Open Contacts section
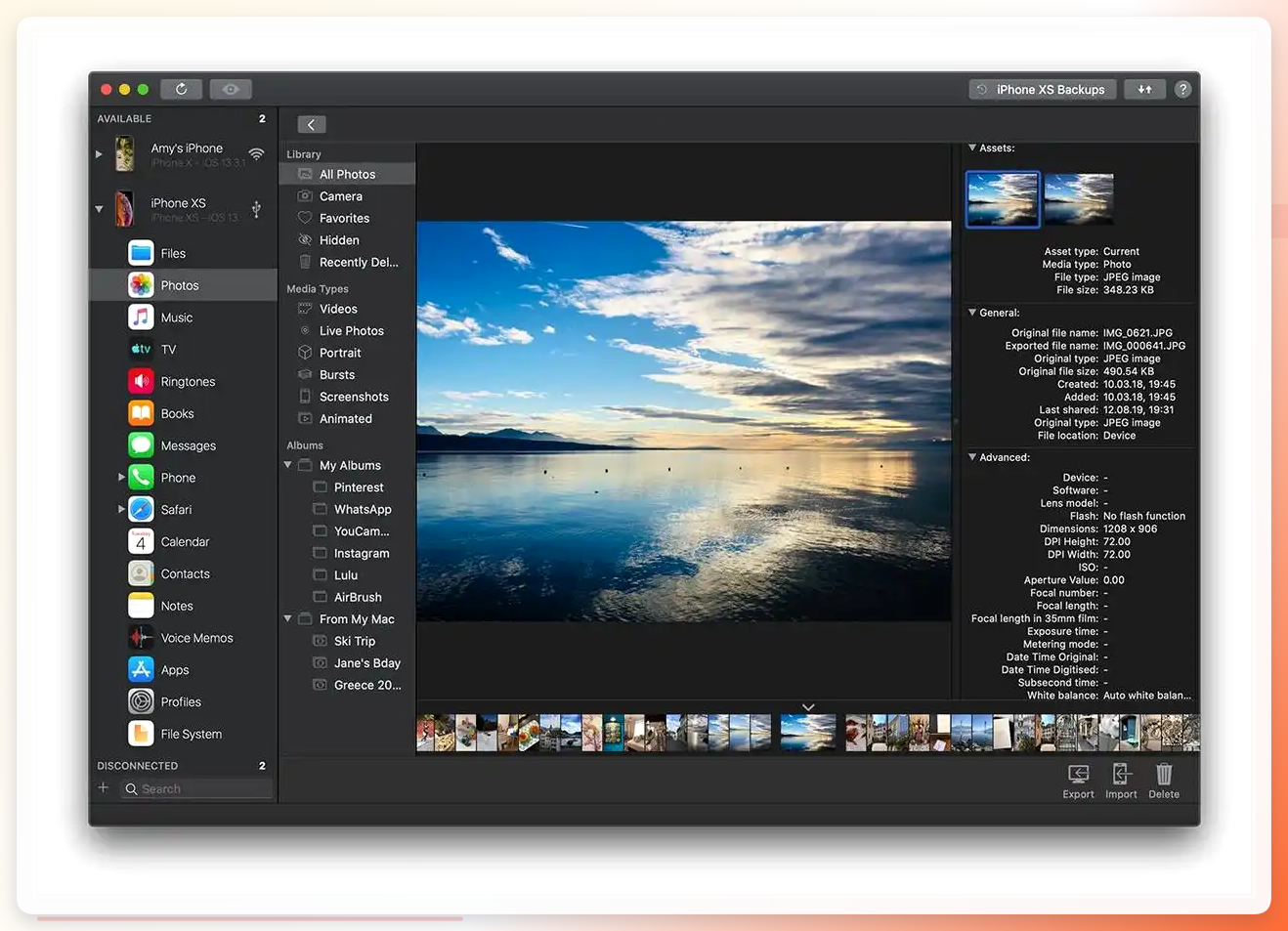This screenshot has width=1288, height=931. click(x=185, y=573)
